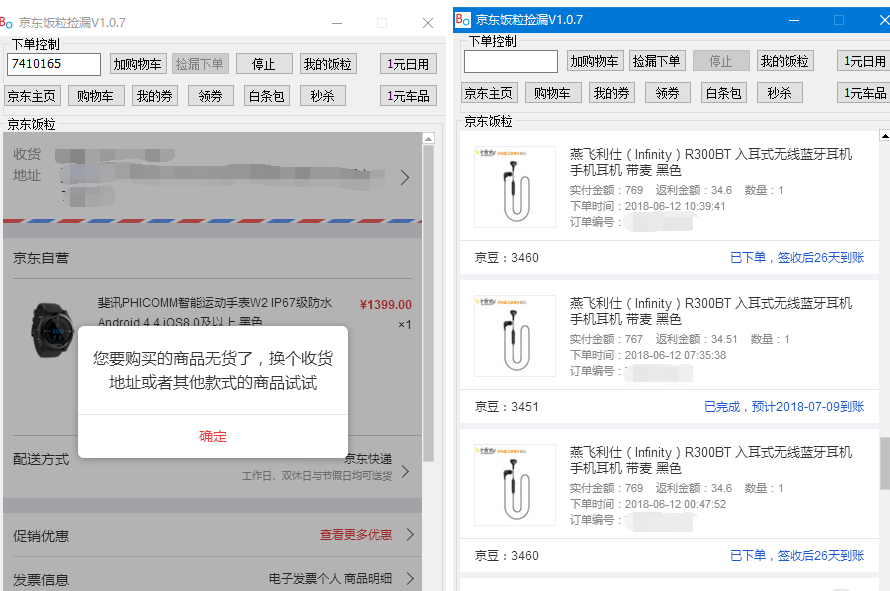This screenshot has height=591, width=890.
Task: Click 已完成，预计2018-07-09到账 status link
Action: 784,406
